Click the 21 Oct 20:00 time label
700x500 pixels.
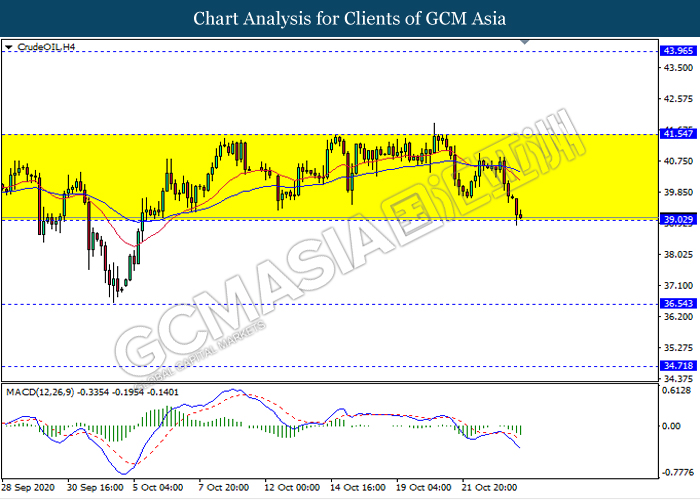pyautogui.click(x=489, y=488)
